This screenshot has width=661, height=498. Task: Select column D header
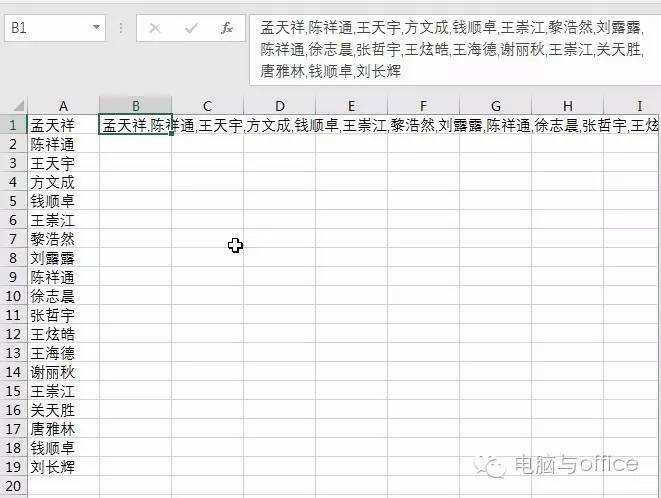pos(279,105)
